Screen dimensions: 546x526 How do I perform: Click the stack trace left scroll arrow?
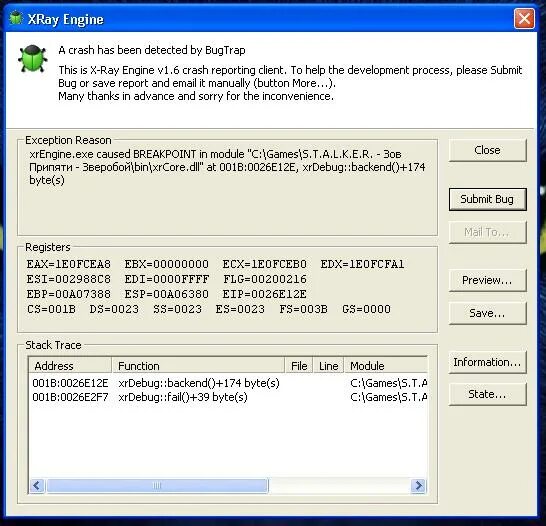coord(37,485)
